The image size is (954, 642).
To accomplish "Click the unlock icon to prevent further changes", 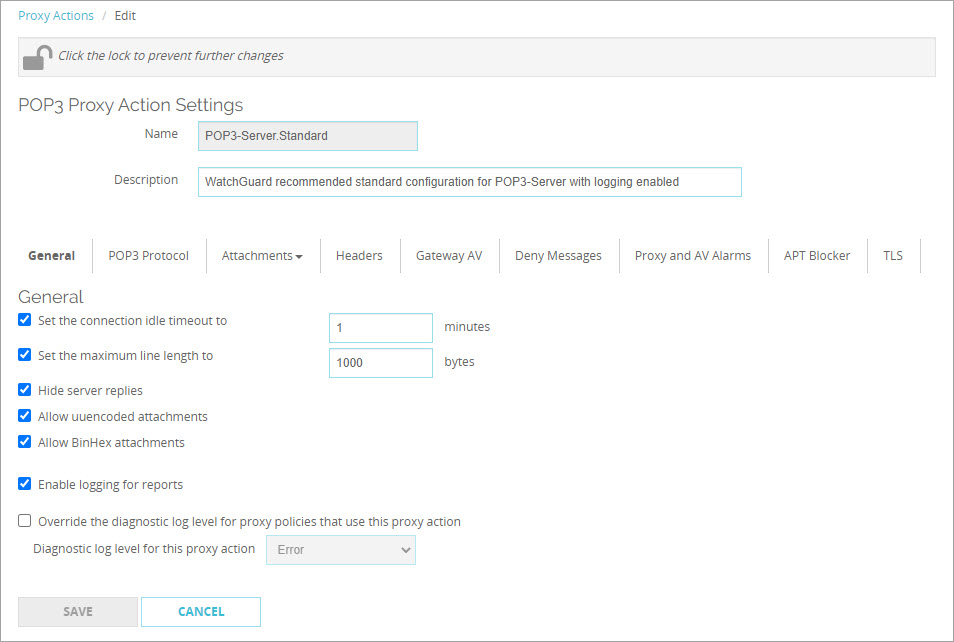I will click(37, 57).
